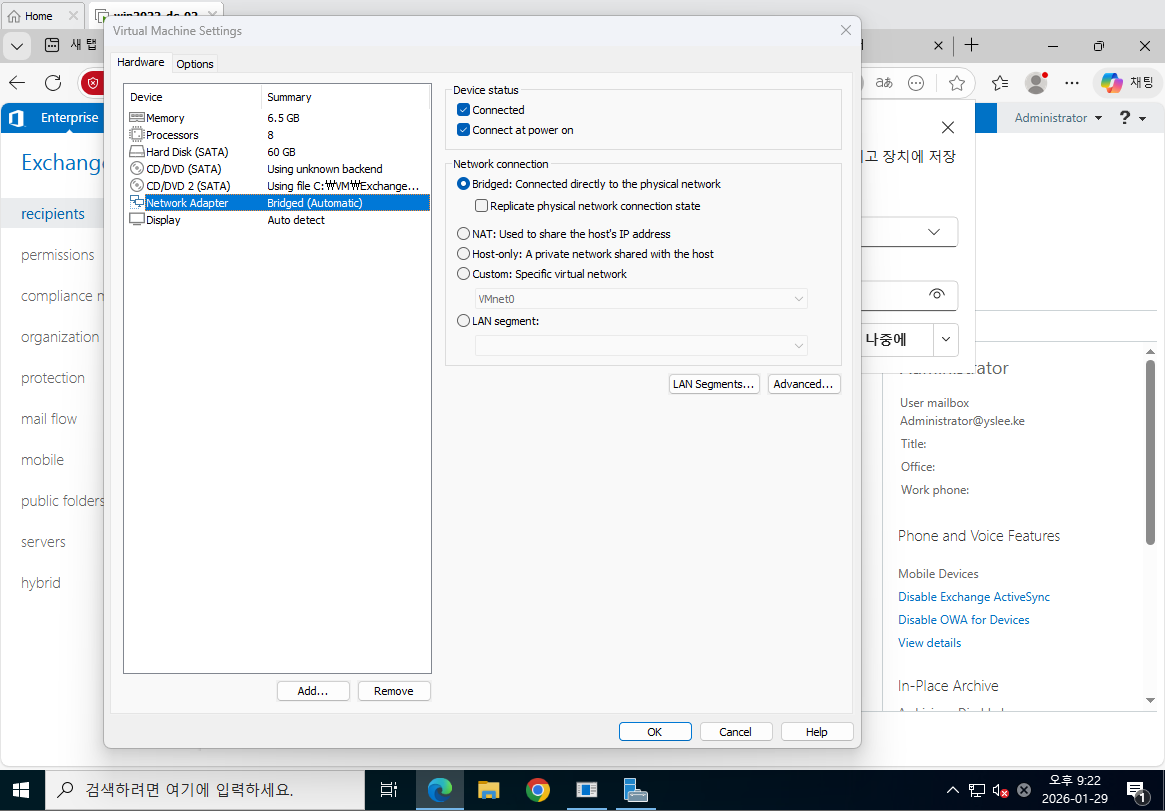The height and width of the screenshot is (811, 1165).
Task: Open the notification center icon
Action: point(1136,790)
